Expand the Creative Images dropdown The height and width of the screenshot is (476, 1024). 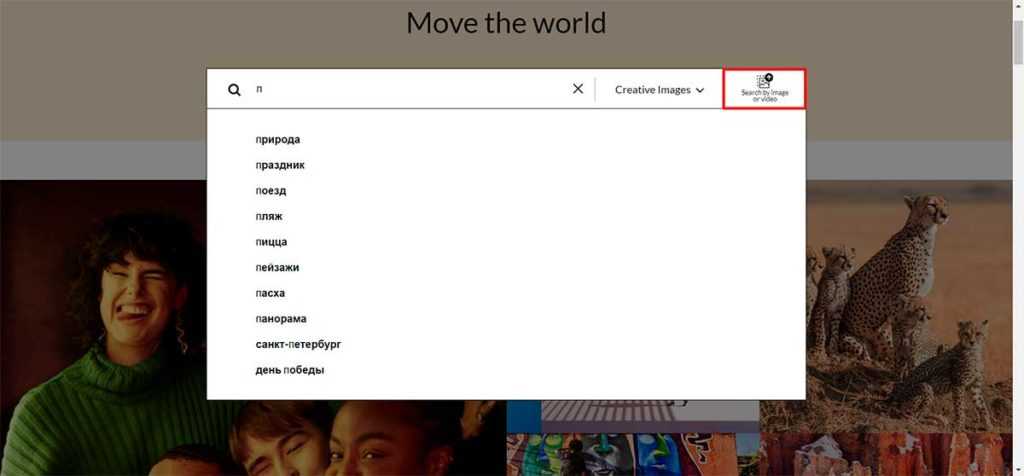click(659, 90)
